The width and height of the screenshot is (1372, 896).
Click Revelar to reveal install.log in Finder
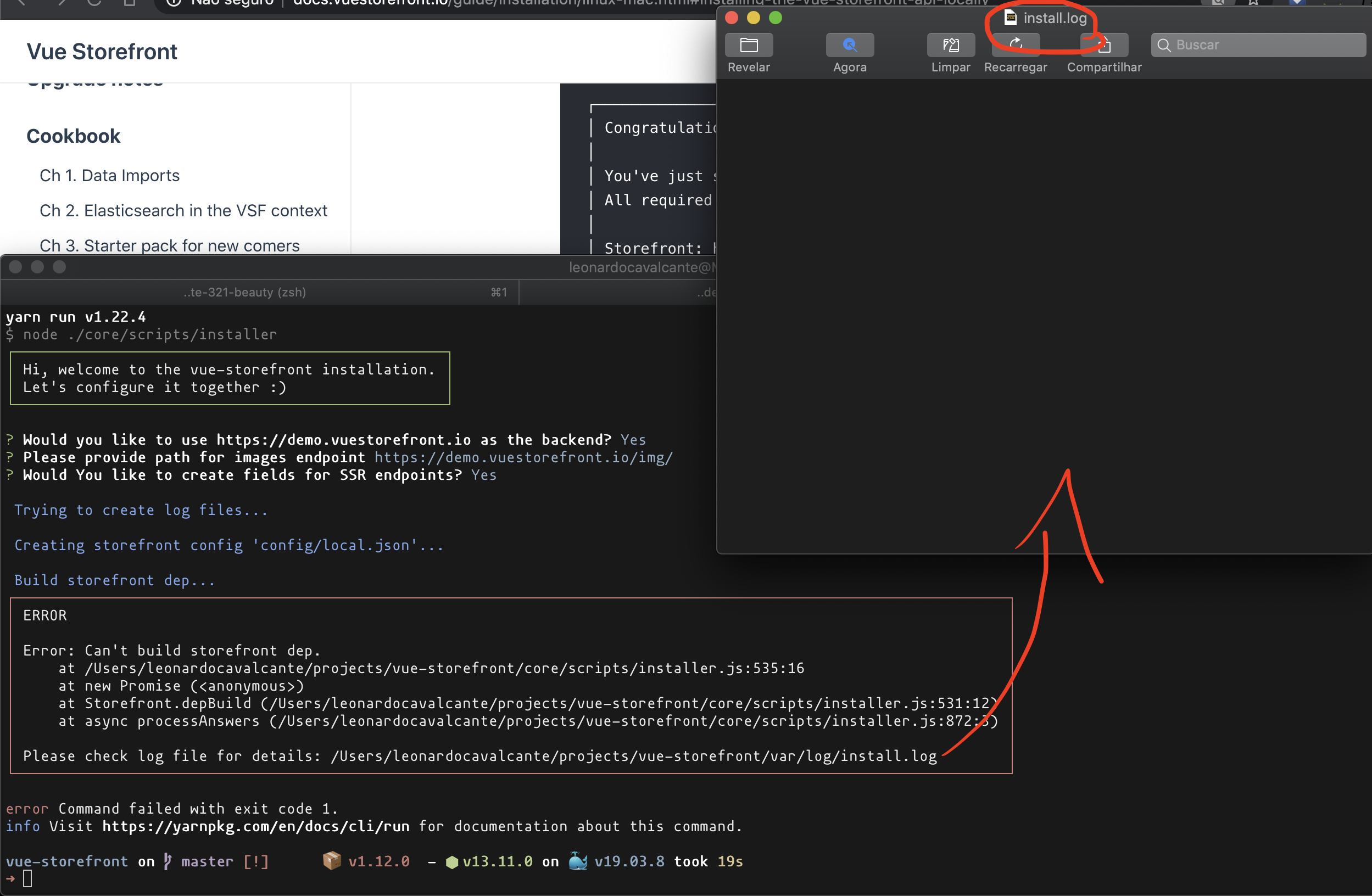click(x=748, y=52)
